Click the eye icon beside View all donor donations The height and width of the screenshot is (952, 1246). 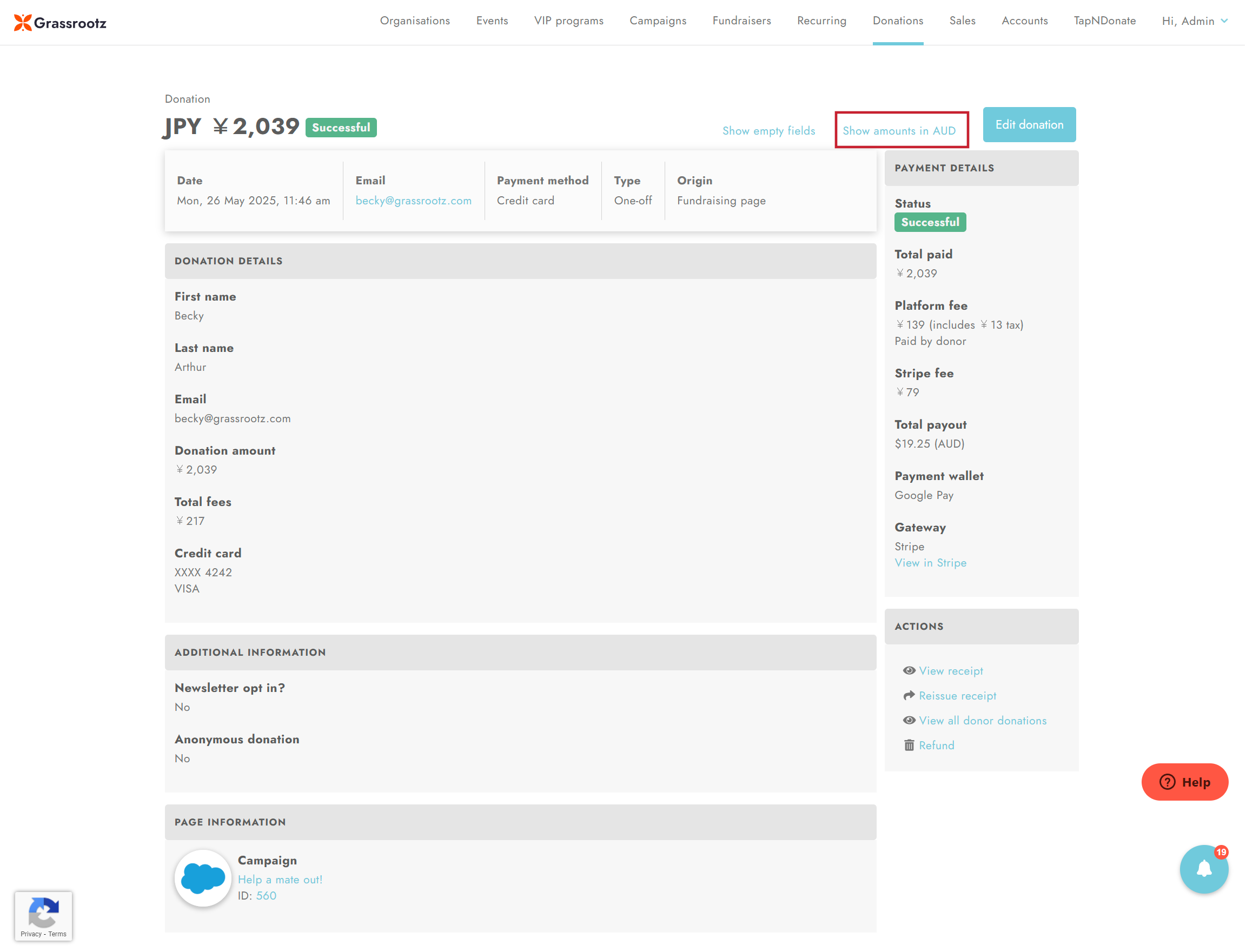click(909, 720)
